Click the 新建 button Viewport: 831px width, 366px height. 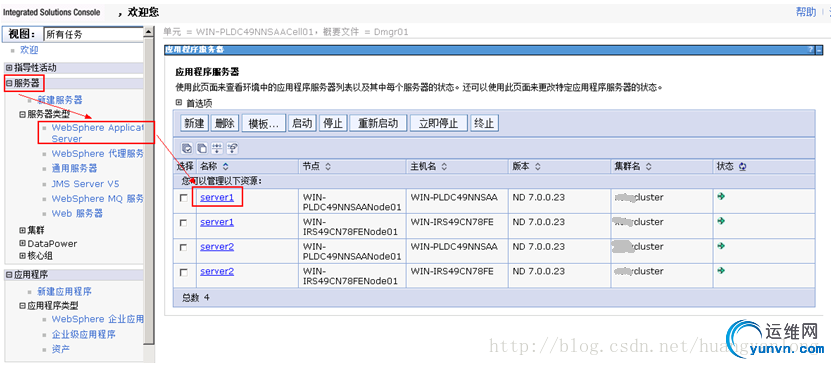coord(195,123)
